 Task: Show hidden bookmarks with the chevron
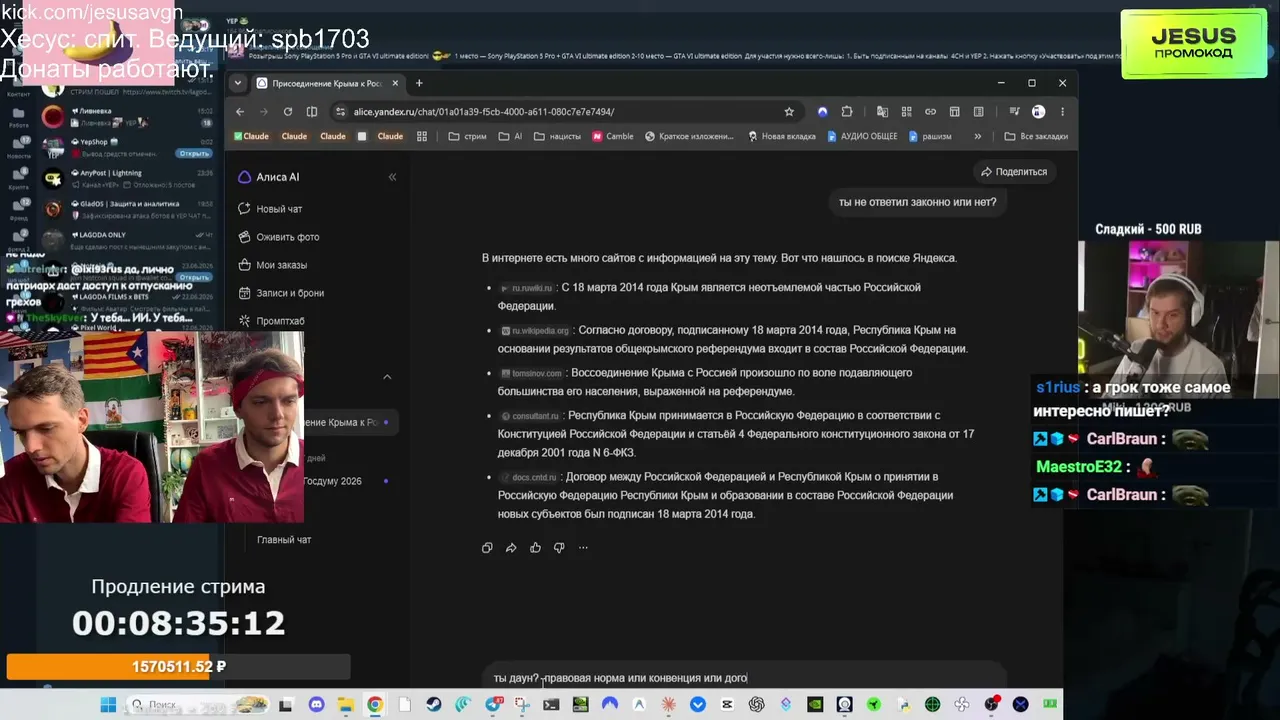[x=977, y=136]
